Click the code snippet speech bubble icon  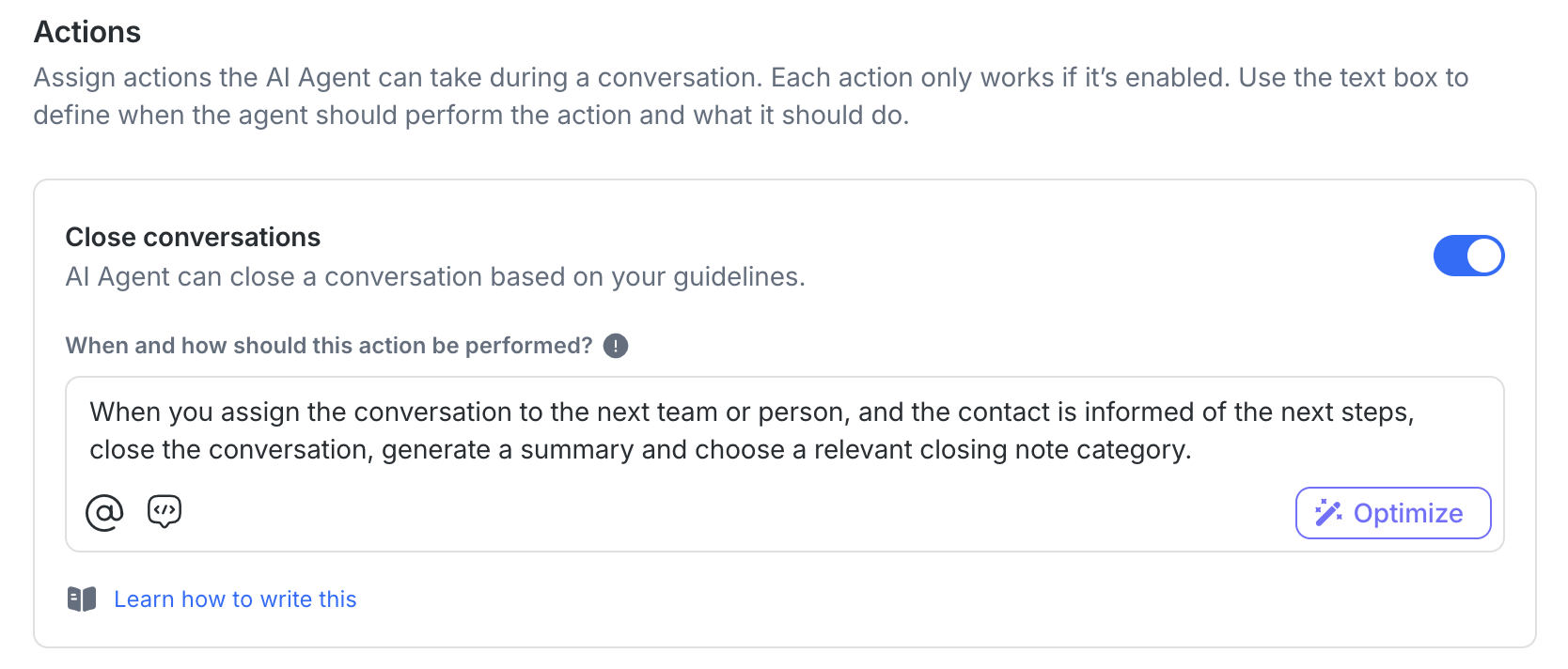pyautogui.click(x=165, y=512)
